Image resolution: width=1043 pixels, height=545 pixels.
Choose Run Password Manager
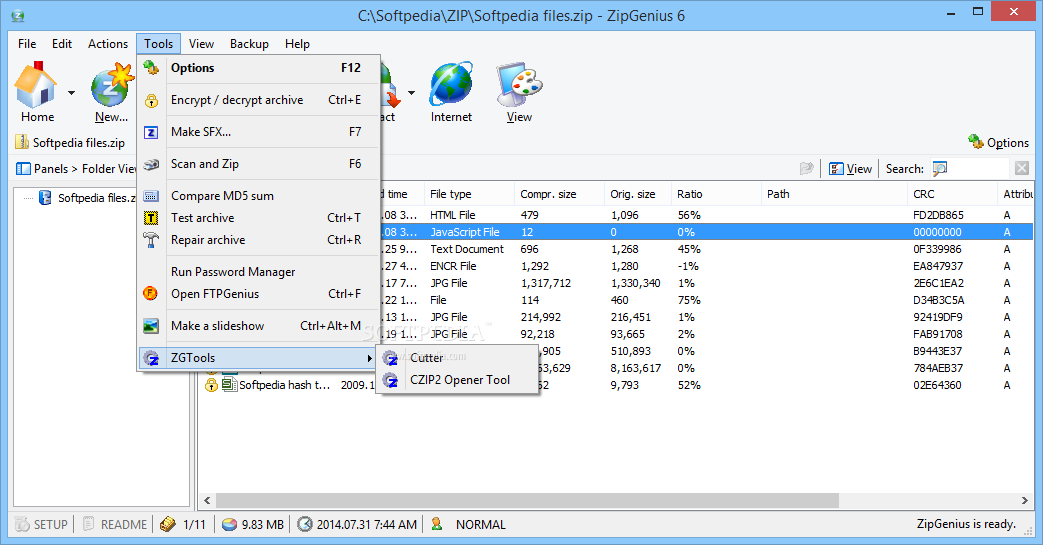click(259, 272)
